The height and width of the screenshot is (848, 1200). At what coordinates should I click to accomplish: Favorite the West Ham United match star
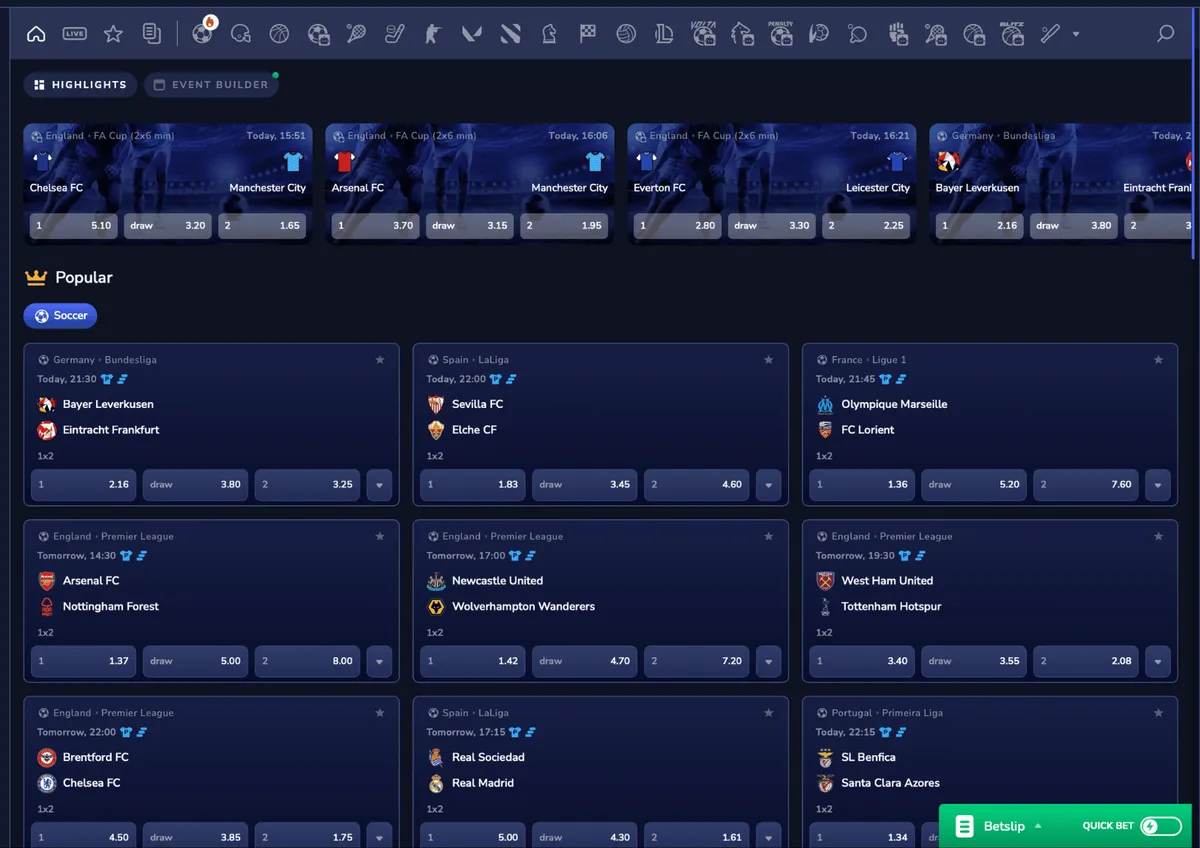pyautogui.click(x=1158, y=536)
